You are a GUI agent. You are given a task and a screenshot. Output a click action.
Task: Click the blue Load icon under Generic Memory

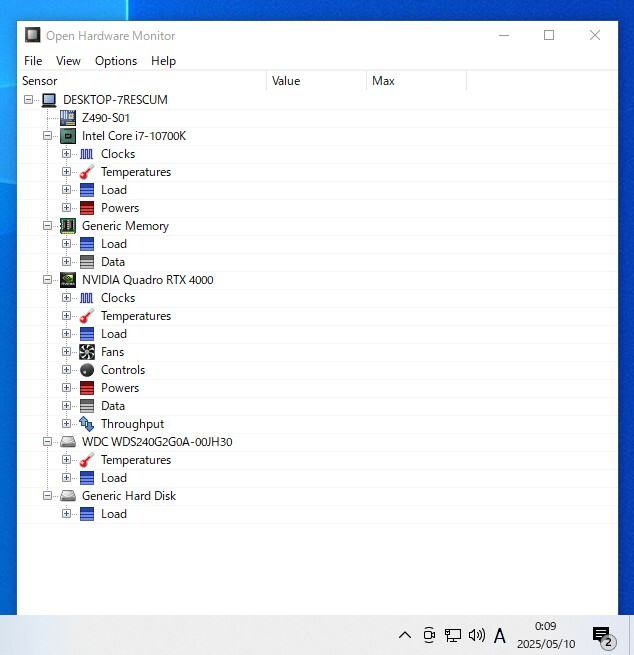pyautogui.click(x=87, y=244)
